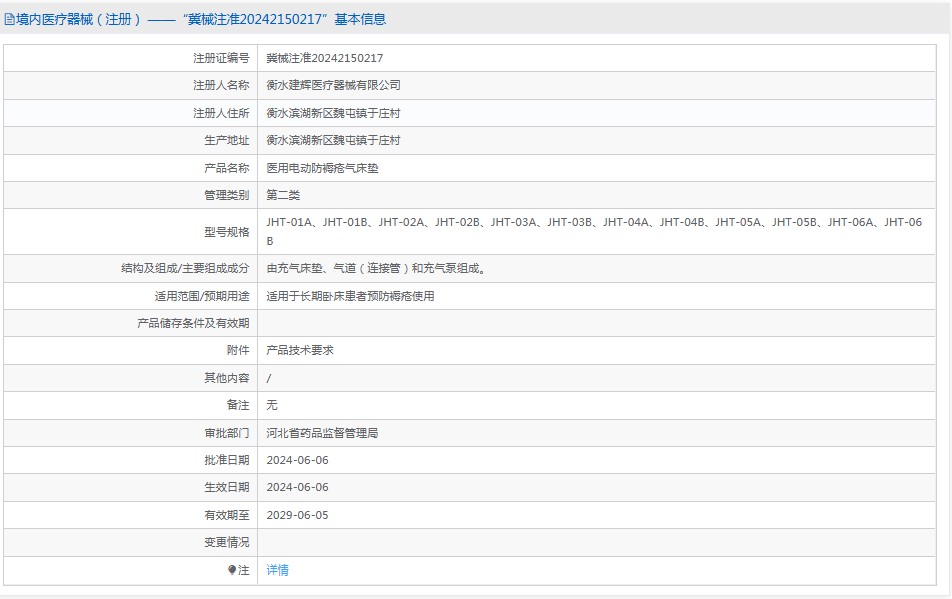Viewport: 952px width, 599px height.
Task: Click the 有效期至 date 2029-06-05
Action: point(299,514)
